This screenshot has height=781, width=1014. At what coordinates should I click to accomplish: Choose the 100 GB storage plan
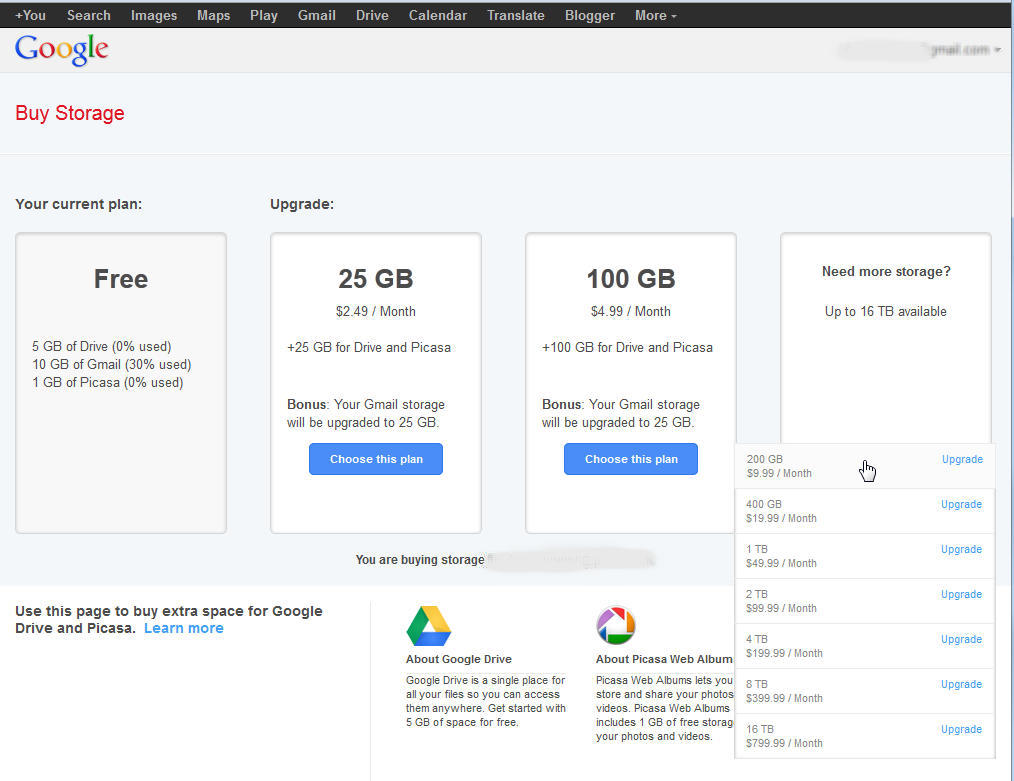pyautogui.click(x=630, y=459)
